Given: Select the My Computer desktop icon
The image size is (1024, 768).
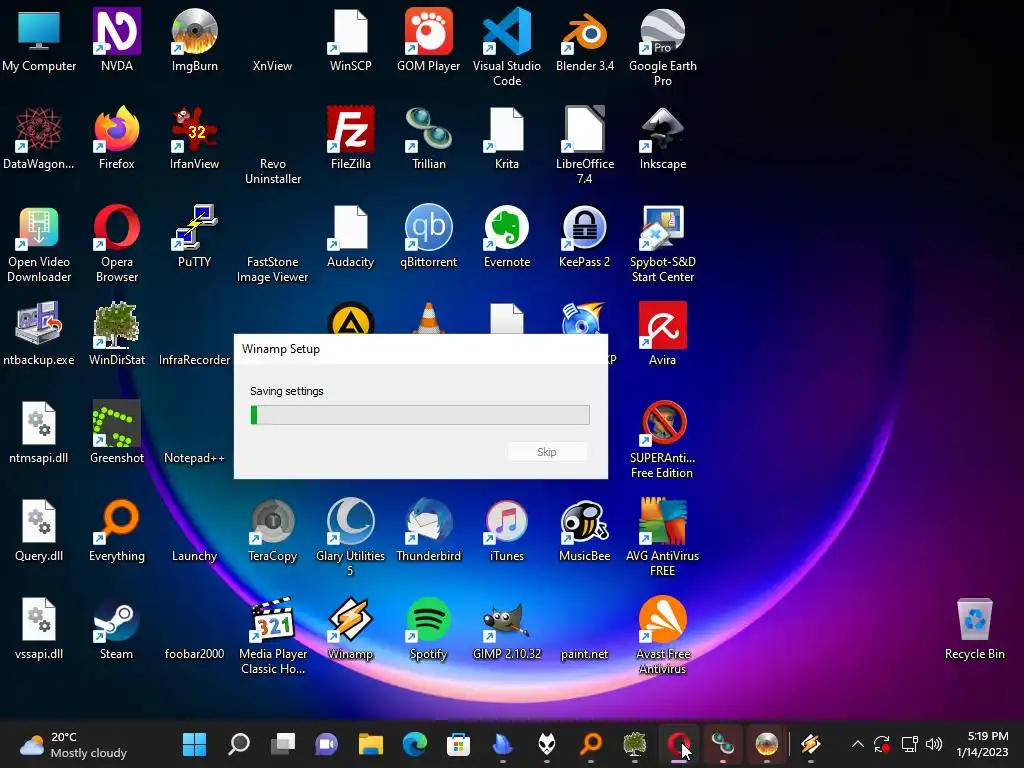Looking at the screenshot, I should pos(39,31).
